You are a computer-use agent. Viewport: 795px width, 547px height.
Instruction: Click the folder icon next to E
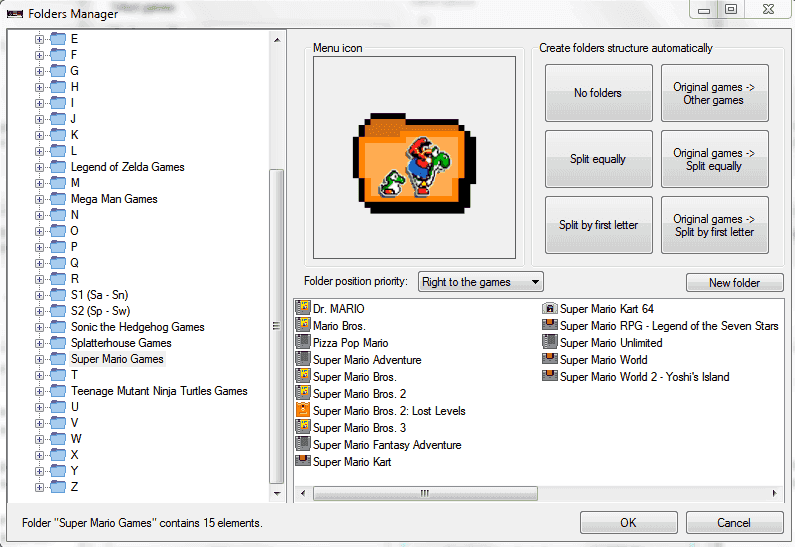point(58,39)
